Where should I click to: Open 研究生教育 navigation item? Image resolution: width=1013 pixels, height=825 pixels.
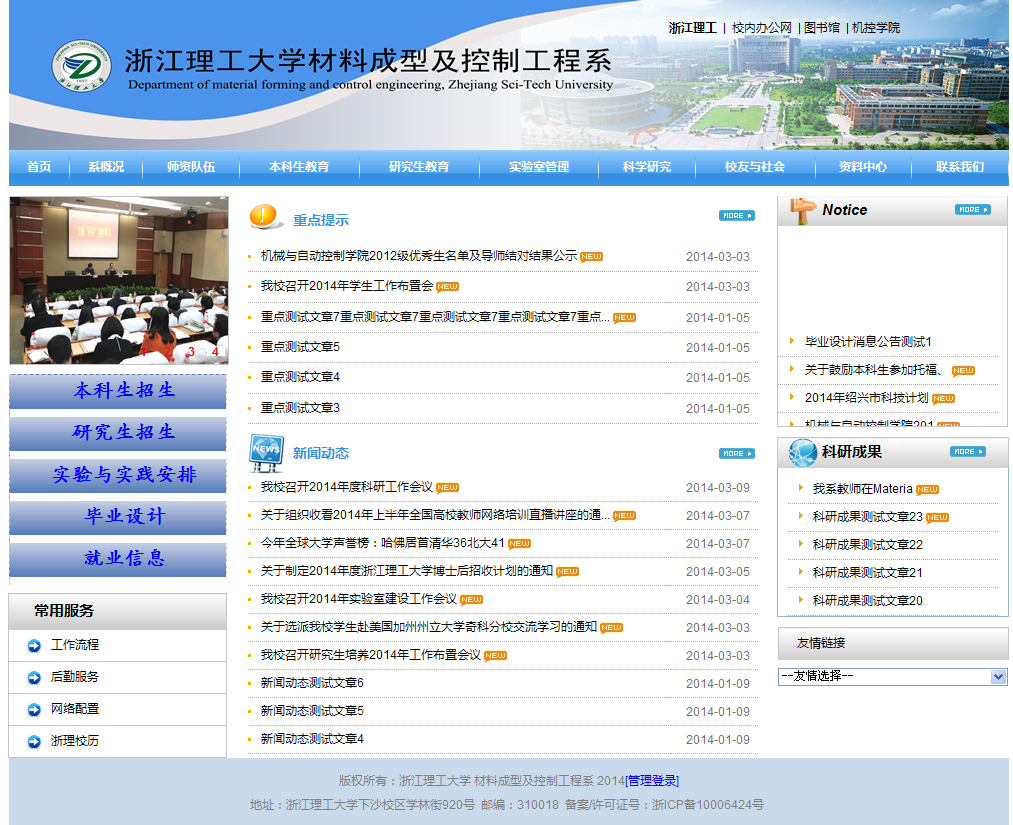point(419,167)
